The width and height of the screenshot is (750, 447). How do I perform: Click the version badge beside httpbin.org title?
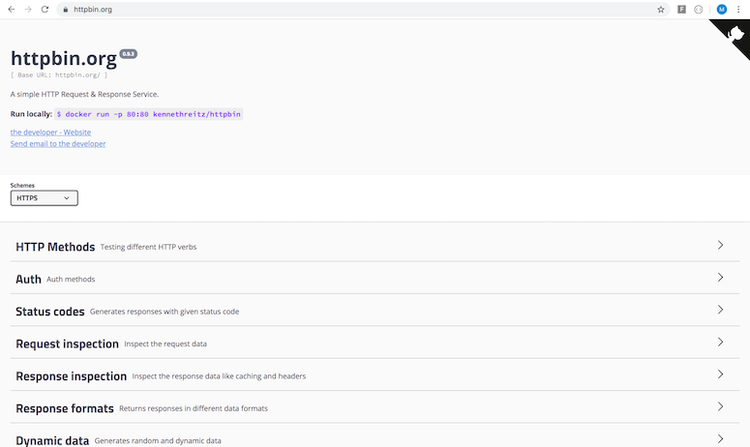pos(128,54)
